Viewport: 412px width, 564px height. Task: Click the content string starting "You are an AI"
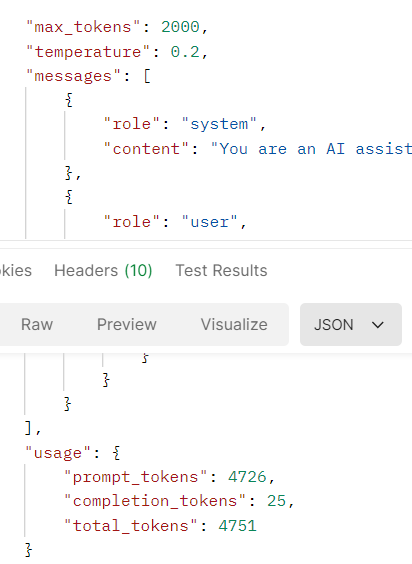(311, 149)
